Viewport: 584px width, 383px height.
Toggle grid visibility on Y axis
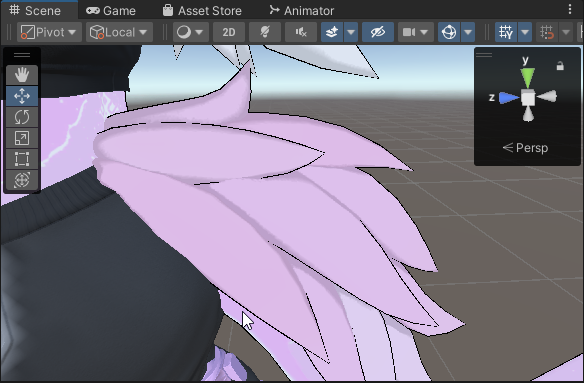[x=506, y=32]
